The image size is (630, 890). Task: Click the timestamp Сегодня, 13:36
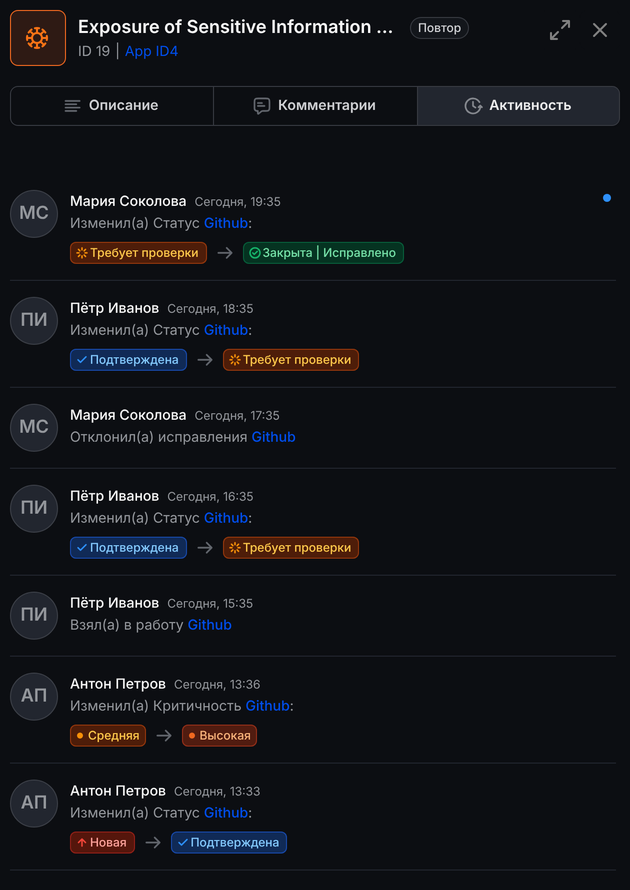(x=217, y=685)
